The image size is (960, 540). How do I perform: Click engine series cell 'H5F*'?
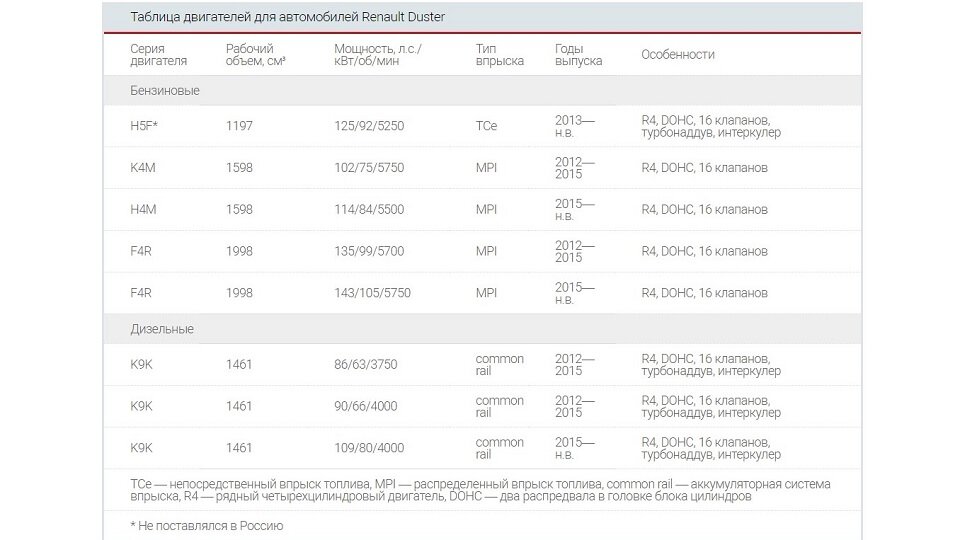[x=144, y=126]
